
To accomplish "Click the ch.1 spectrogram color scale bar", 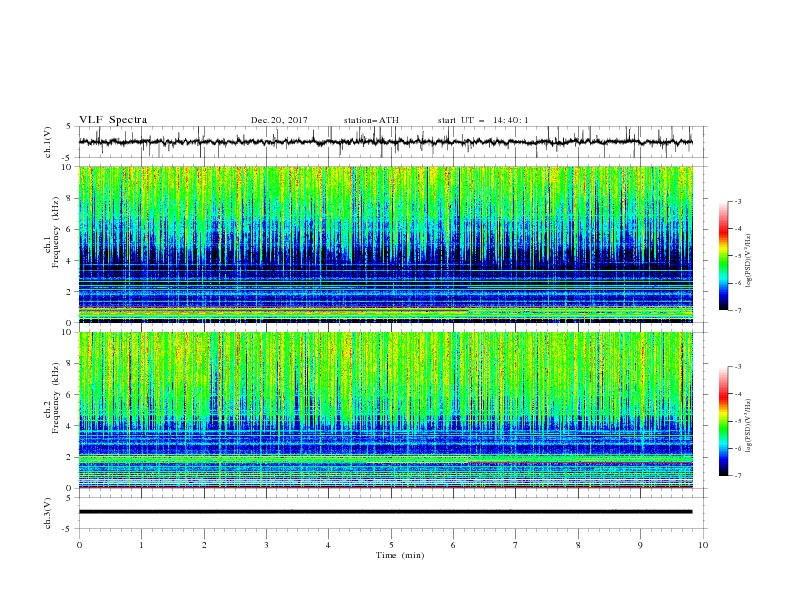I will tap(723, 256).
